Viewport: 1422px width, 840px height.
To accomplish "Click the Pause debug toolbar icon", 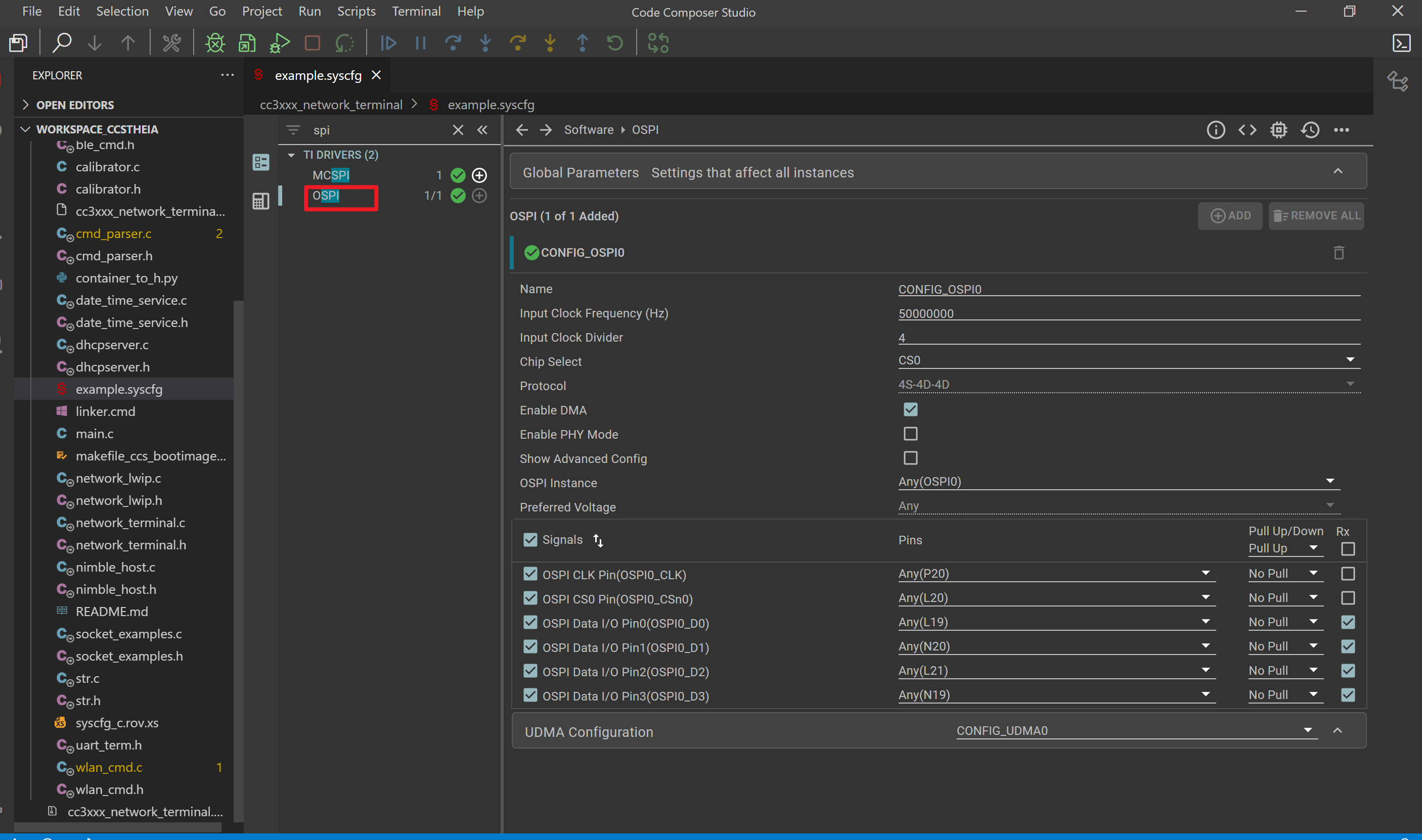I will tap(421, 43).
